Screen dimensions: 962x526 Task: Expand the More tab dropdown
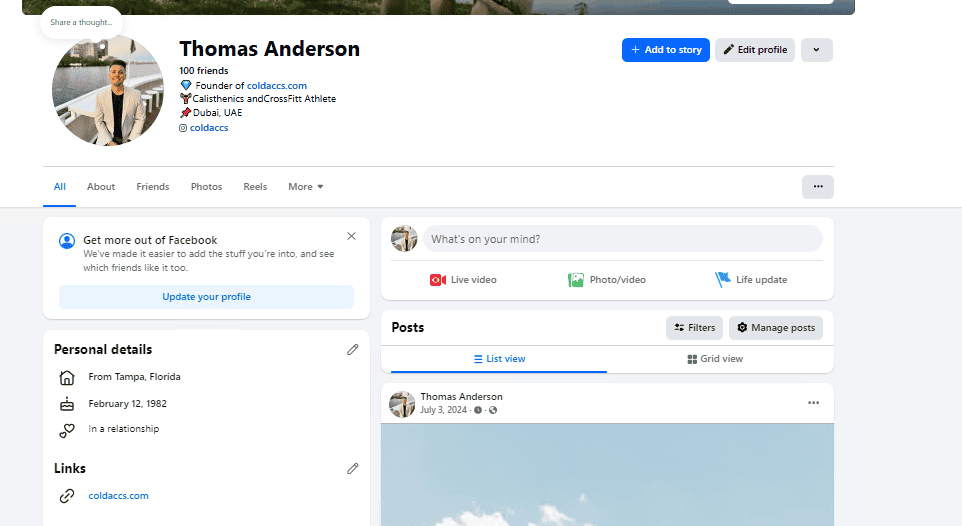tap(306, 187)
